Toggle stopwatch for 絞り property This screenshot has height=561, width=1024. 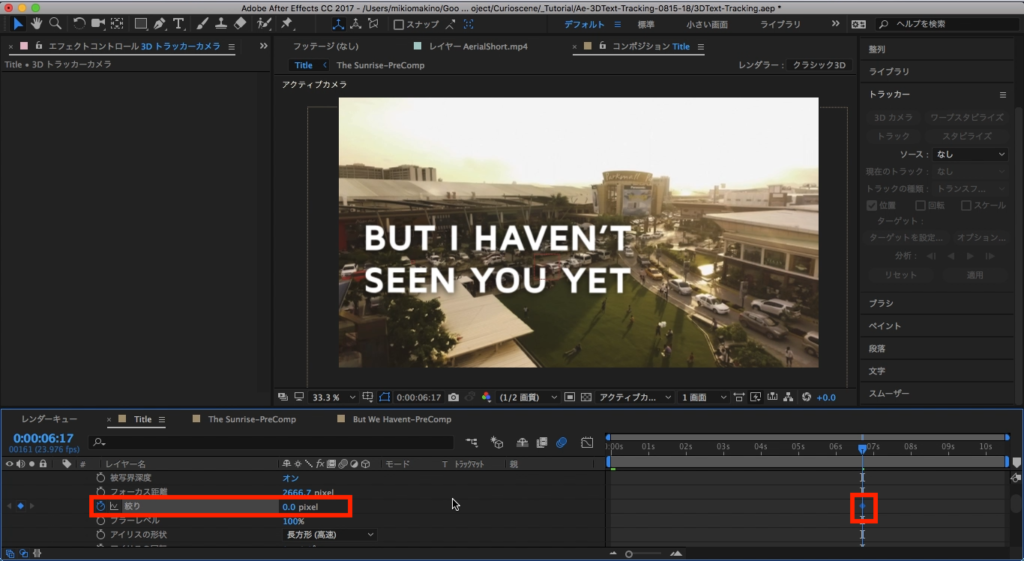100,506
